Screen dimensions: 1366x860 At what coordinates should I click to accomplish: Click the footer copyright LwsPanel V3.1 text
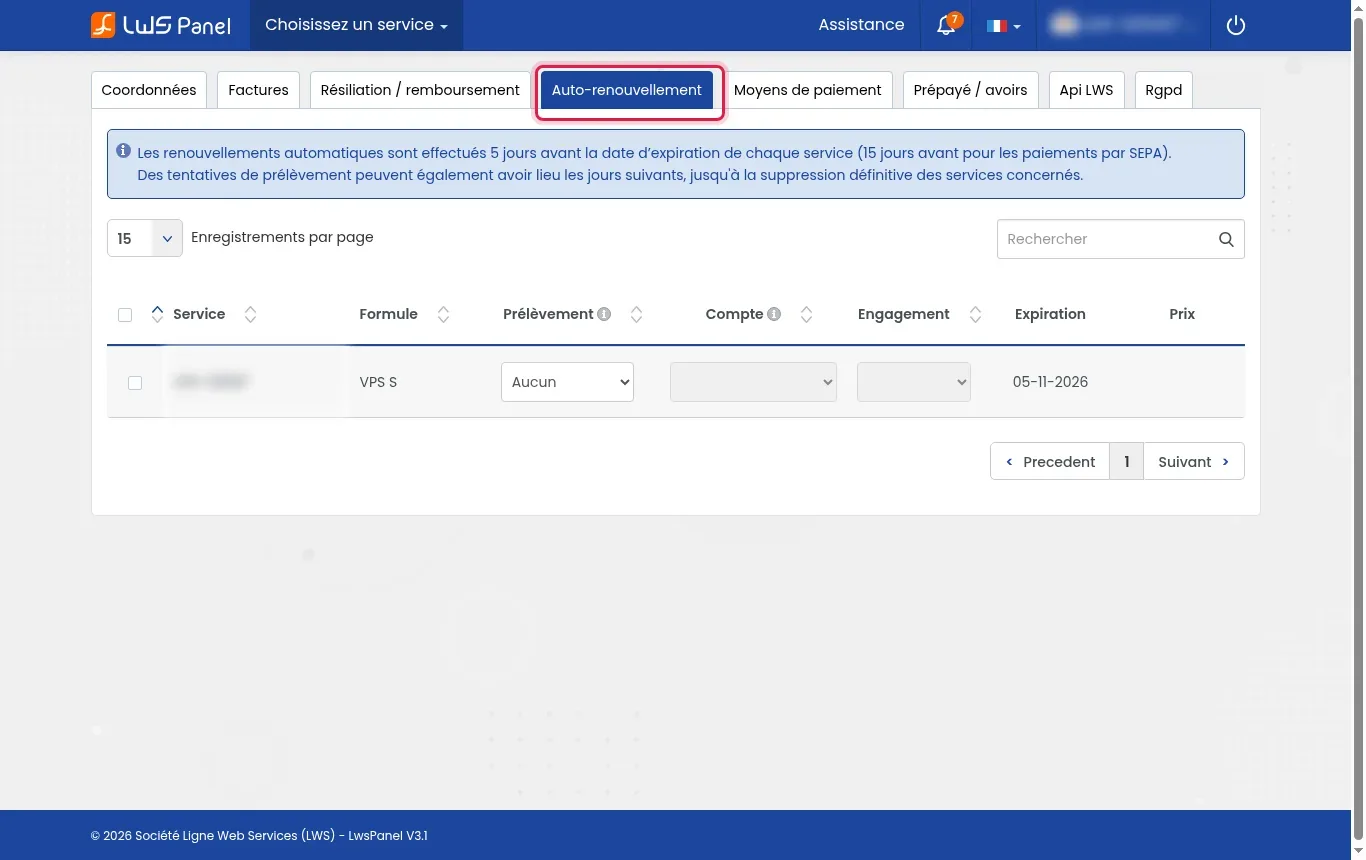(x=259, y=836)
